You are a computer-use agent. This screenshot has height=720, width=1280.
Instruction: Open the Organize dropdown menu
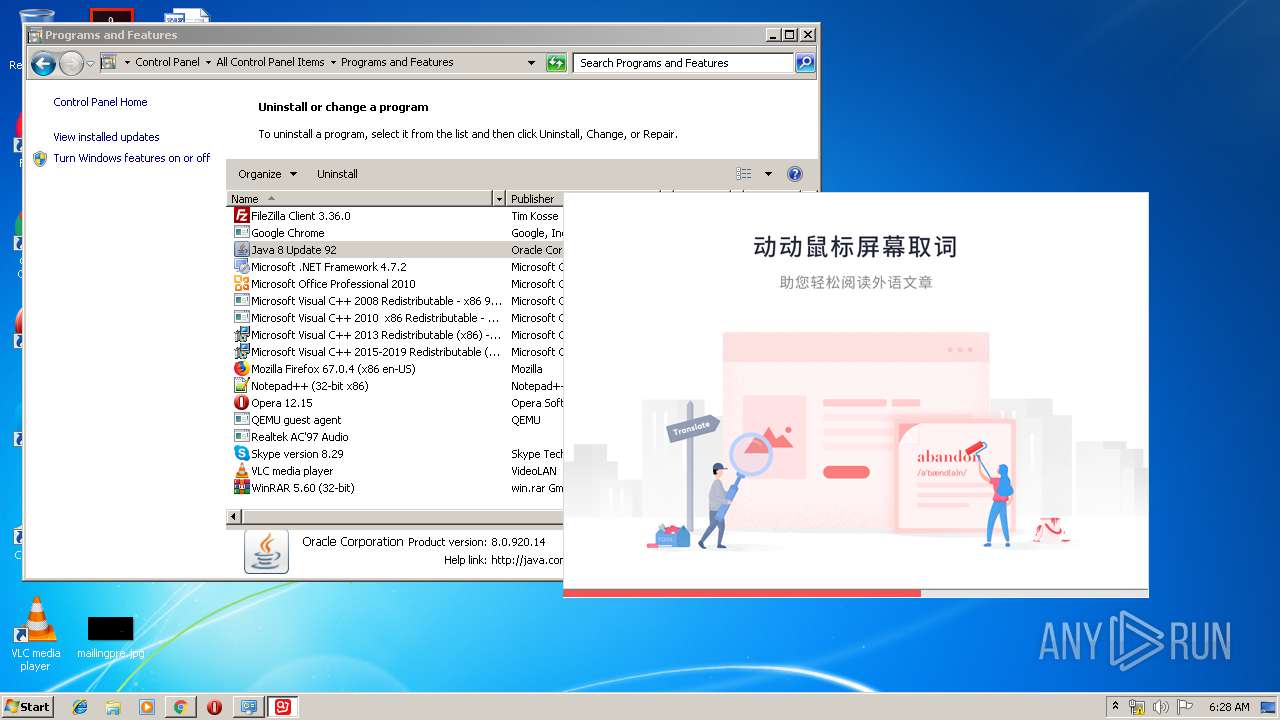[x=267, y=174]
